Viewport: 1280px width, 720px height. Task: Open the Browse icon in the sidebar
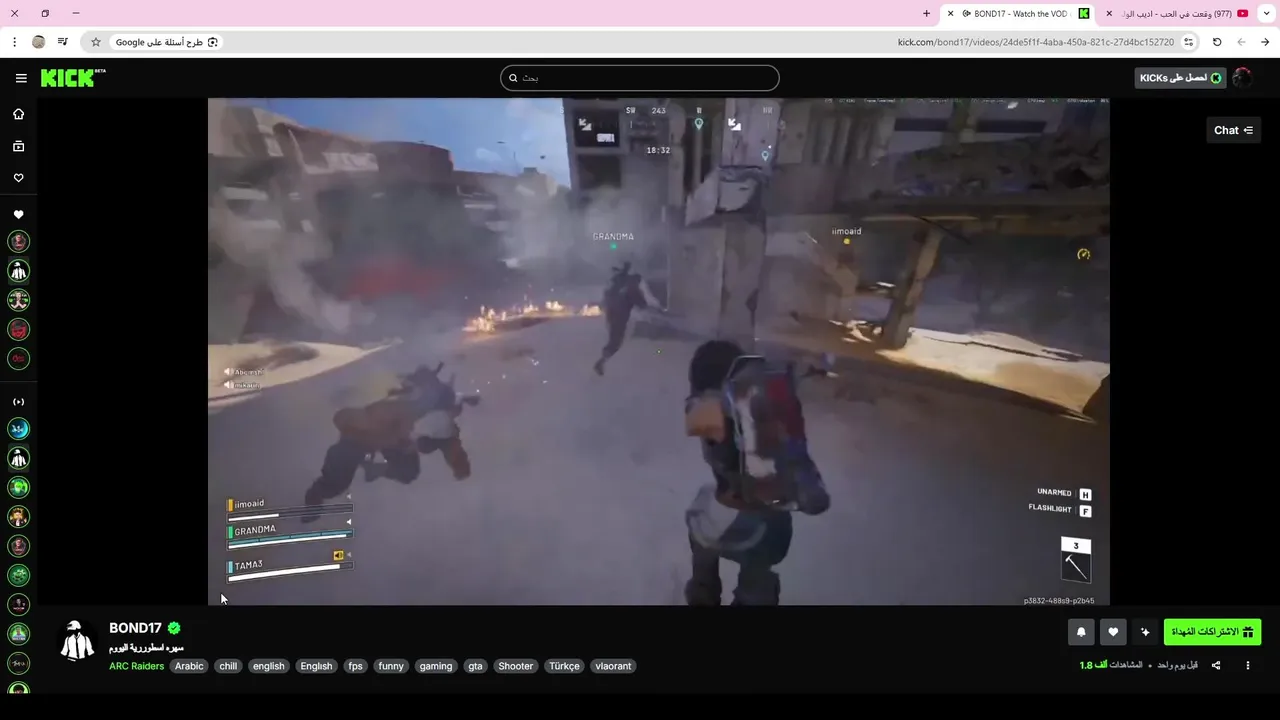(18, 146)
